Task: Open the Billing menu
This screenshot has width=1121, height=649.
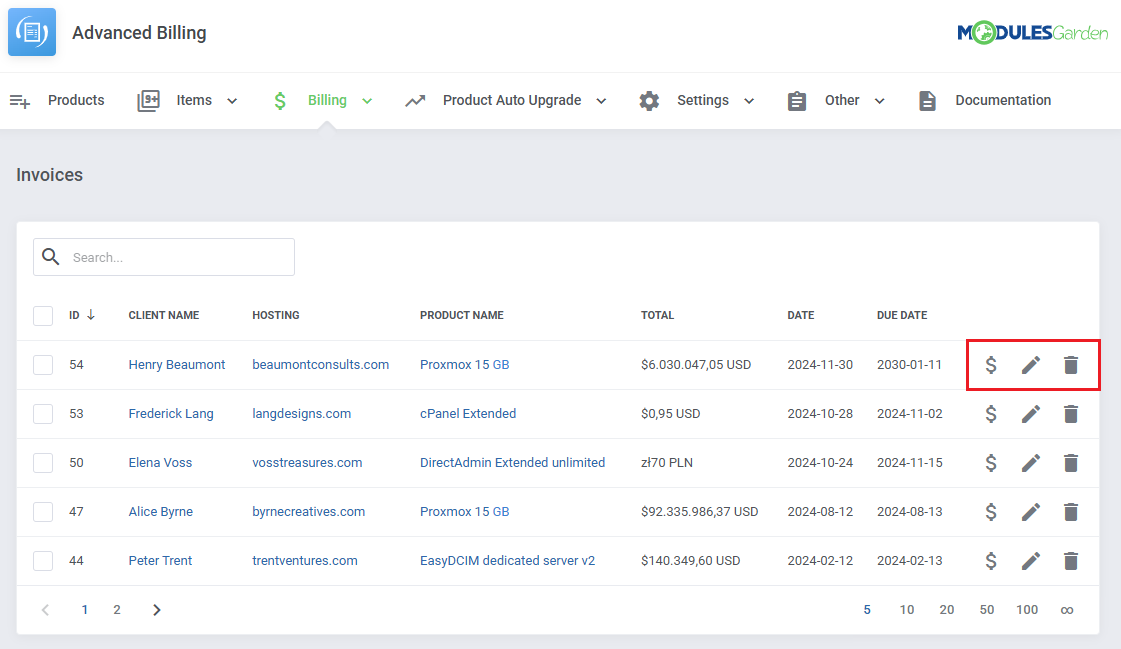Action: 327,100
